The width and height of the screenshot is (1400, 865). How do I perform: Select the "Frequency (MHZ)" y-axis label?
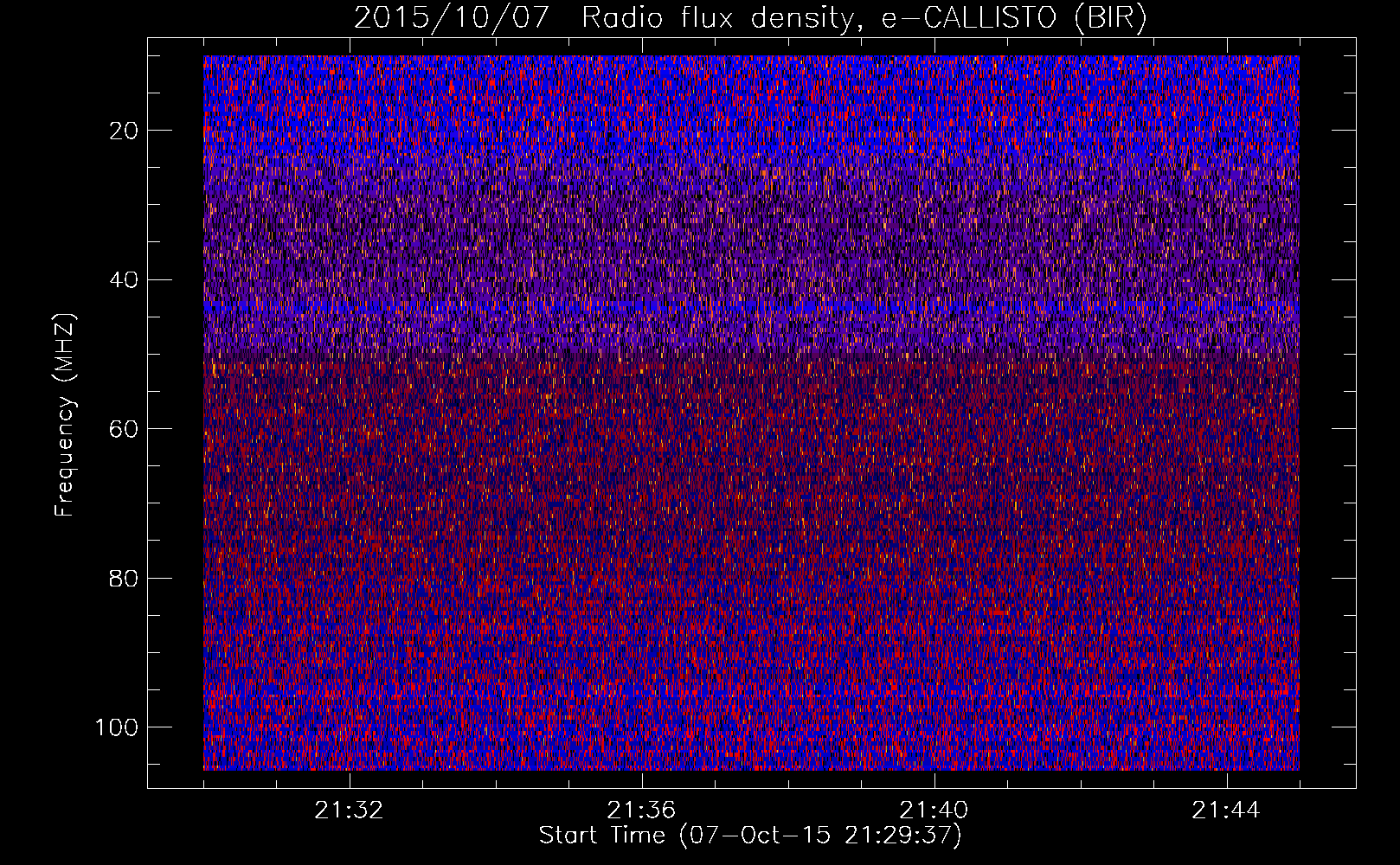[x=65, y=414]
